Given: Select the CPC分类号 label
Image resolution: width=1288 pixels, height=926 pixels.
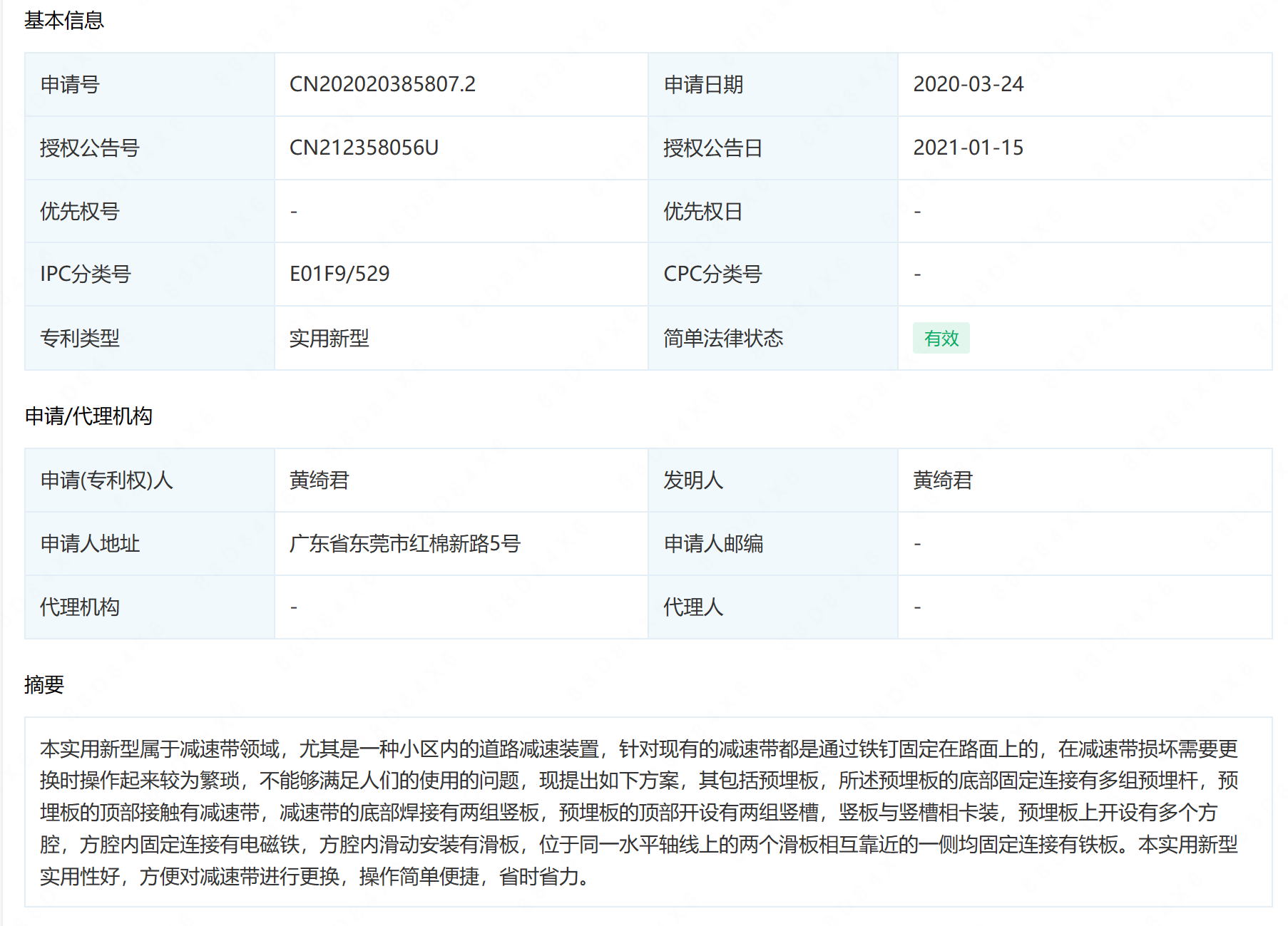Looking at the screenshot, I should click(x=713, y=274).
